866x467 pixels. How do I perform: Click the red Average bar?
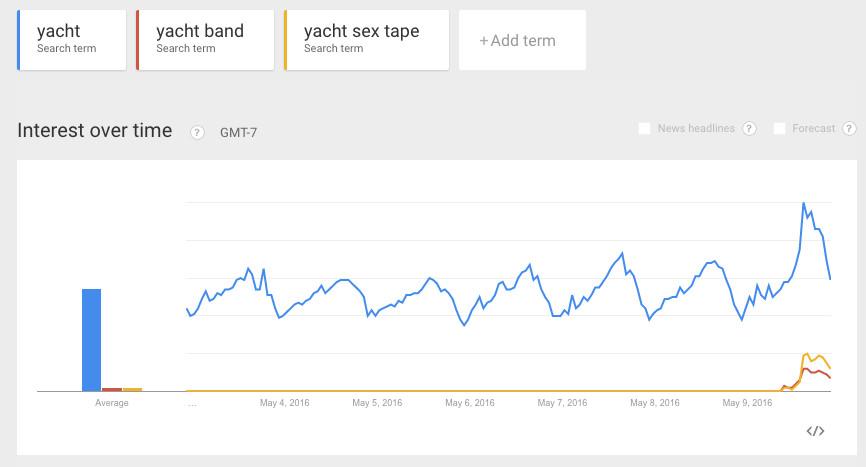click(x=112, y=389)
